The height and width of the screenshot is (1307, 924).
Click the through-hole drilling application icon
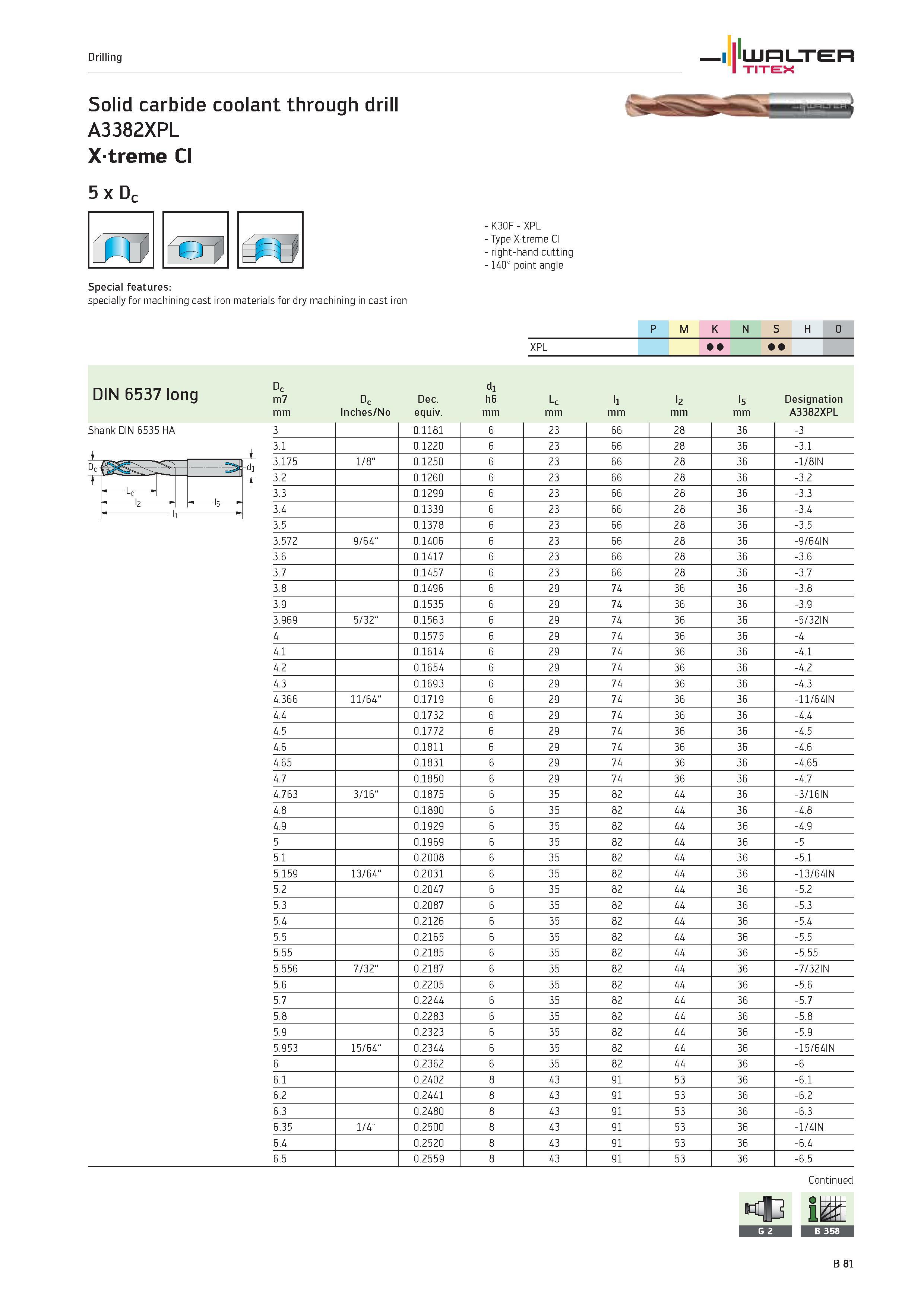point(121,240)
